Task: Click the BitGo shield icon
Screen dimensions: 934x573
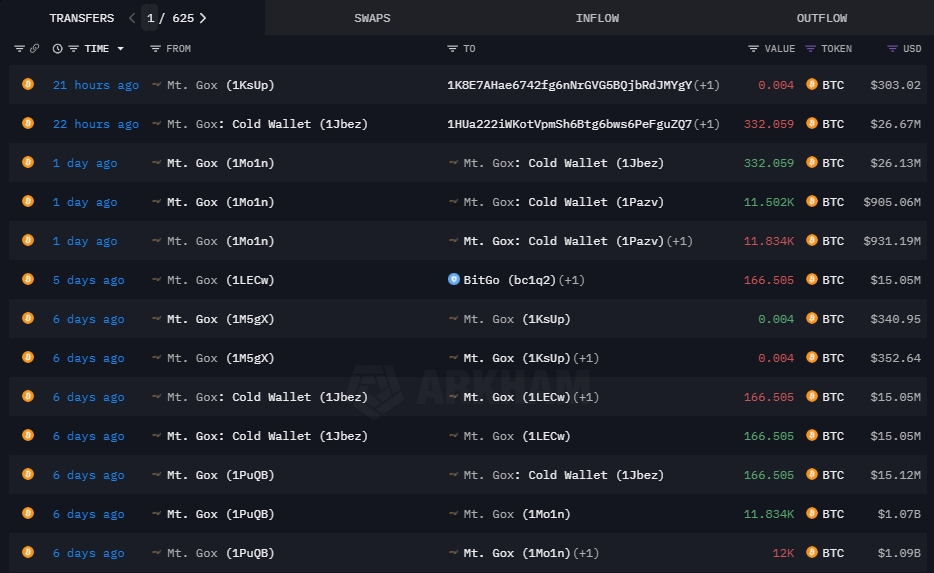Action: pyautogui.click(x=453, y=279)
